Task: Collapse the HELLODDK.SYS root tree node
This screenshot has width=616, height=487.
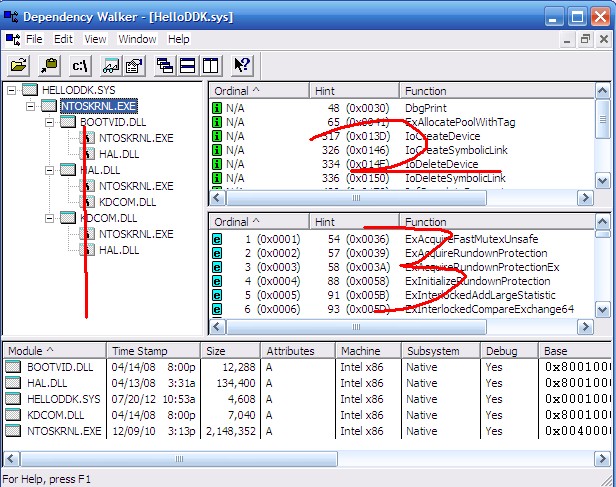Action: click(x=11, y=90)
